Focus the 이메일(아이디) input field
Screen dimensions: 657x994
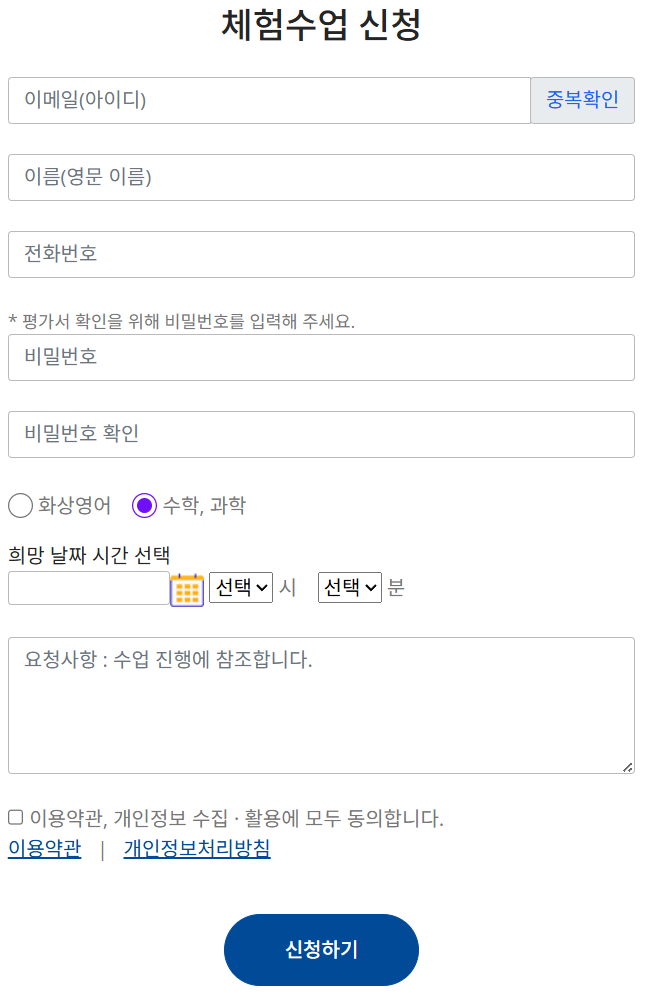269,100
